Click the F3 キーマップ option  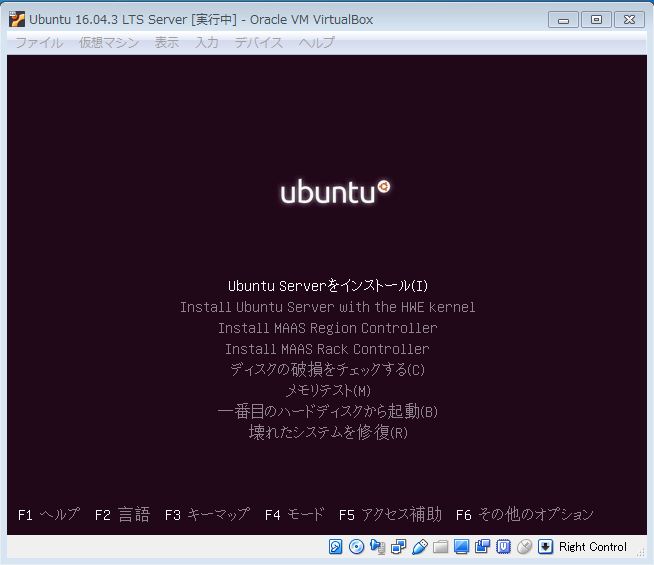[207, 514]
